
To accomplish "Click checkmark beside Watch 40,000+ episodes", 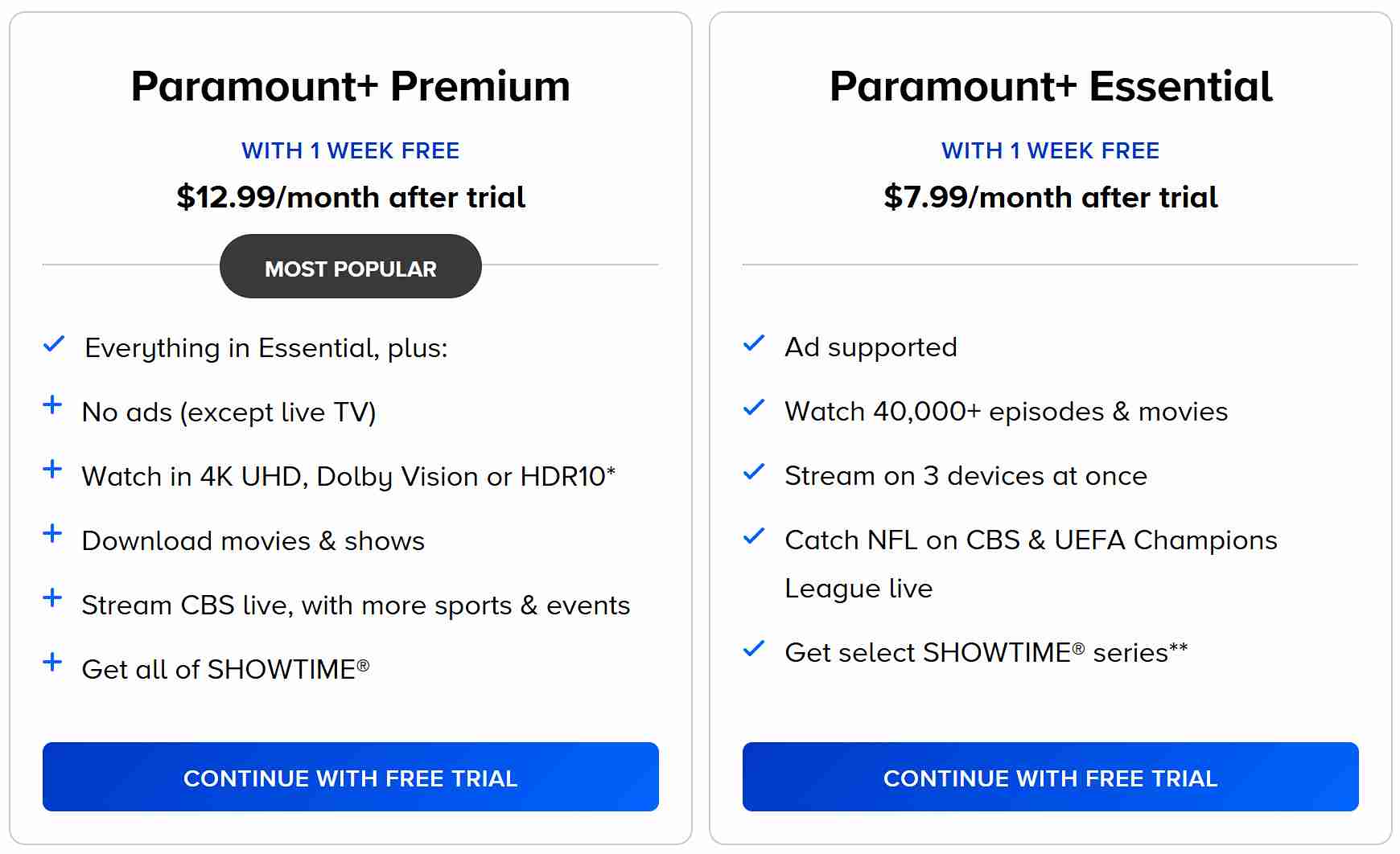I will (754, 408).
